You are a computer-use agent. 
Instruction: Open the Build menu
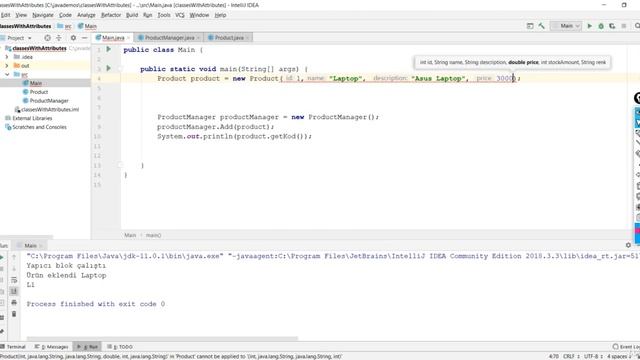[132, 15]
